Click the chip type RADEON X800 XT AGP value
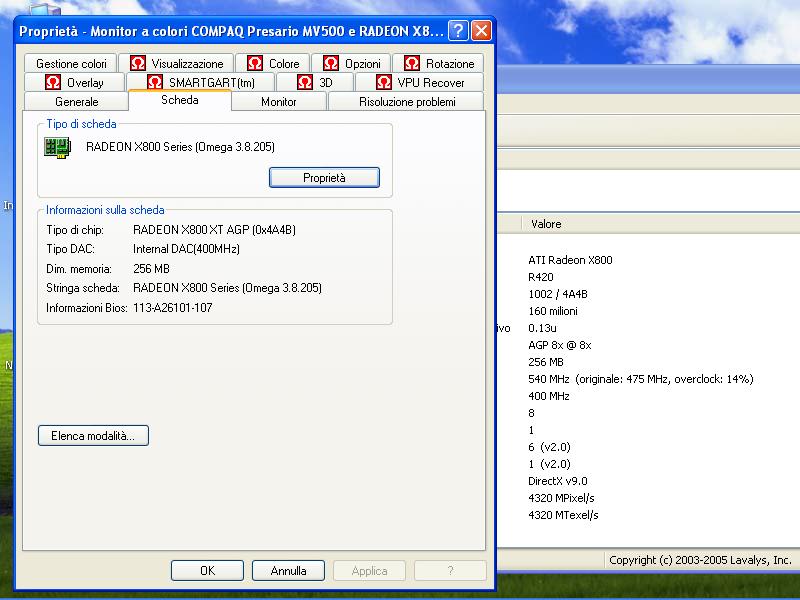Image resolution: width=800 pixels, height=600 pixels. coord(214,230)
